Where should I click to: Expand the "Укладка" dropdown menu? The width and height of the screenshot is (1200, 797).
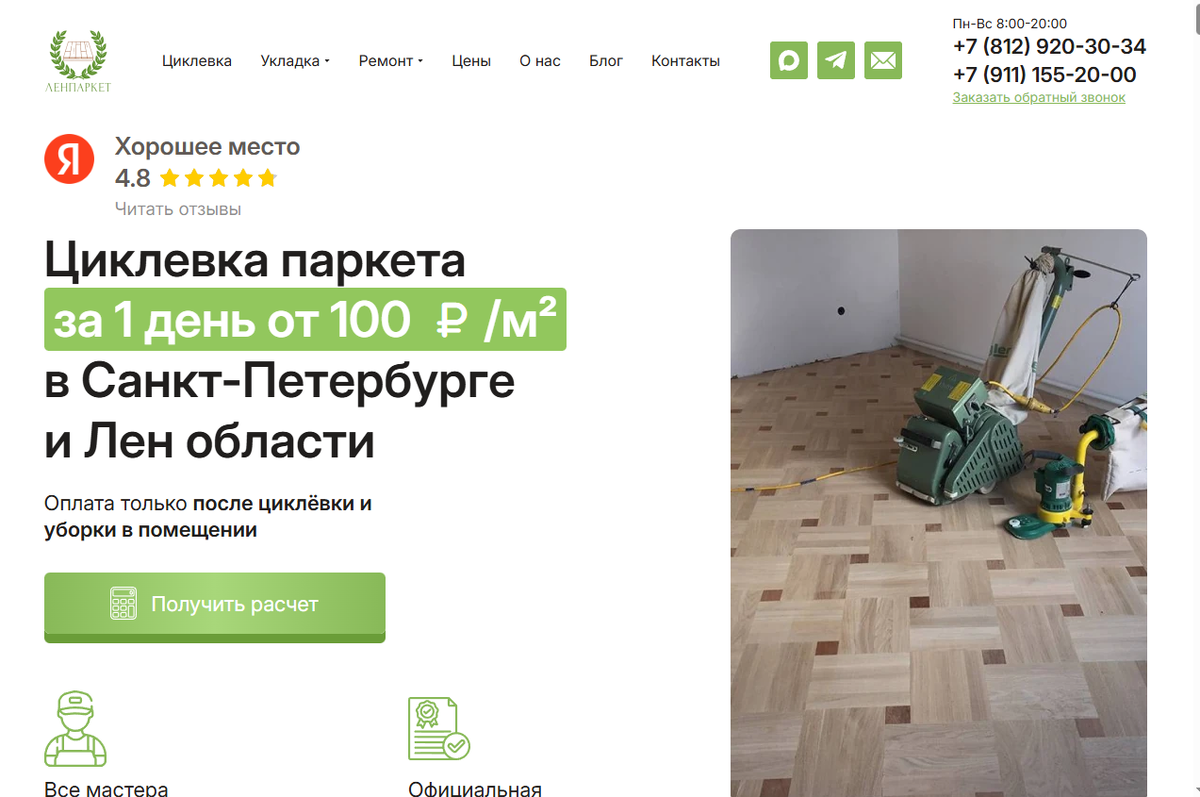(295, 61)
